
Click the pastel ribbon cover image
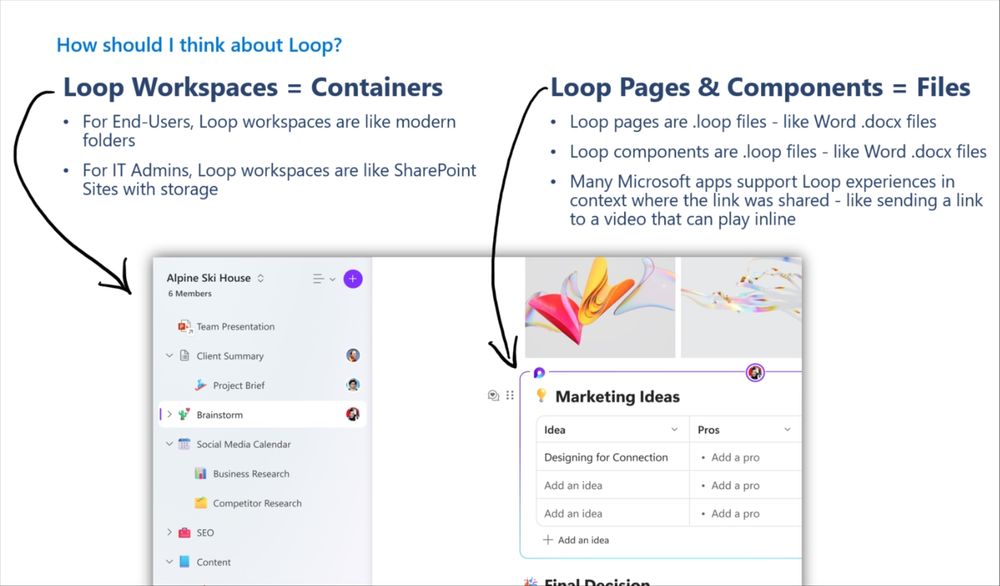tap(741, 307)
